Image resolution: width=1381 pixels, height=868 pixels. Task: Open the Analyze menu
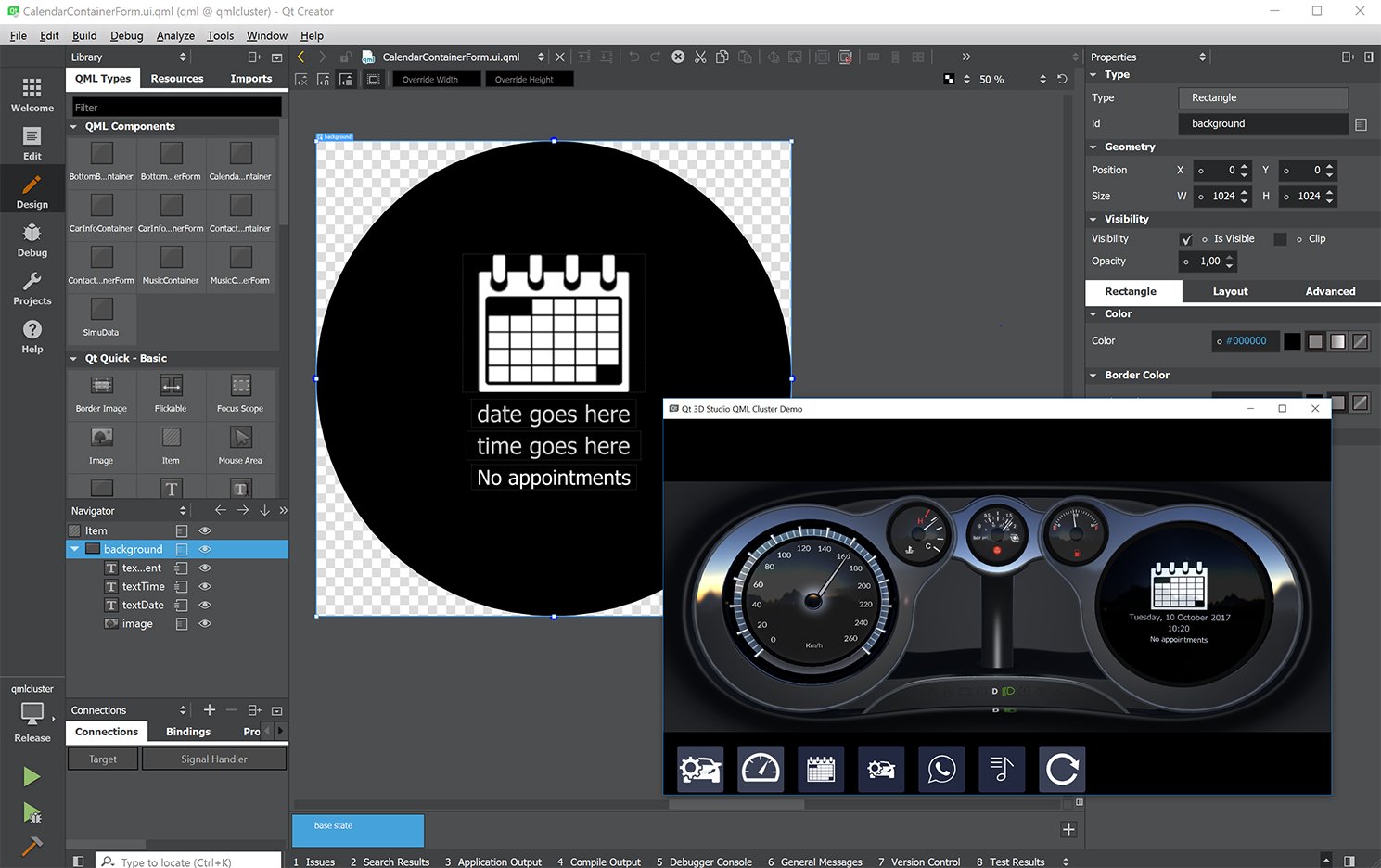(x=175, y=35)
